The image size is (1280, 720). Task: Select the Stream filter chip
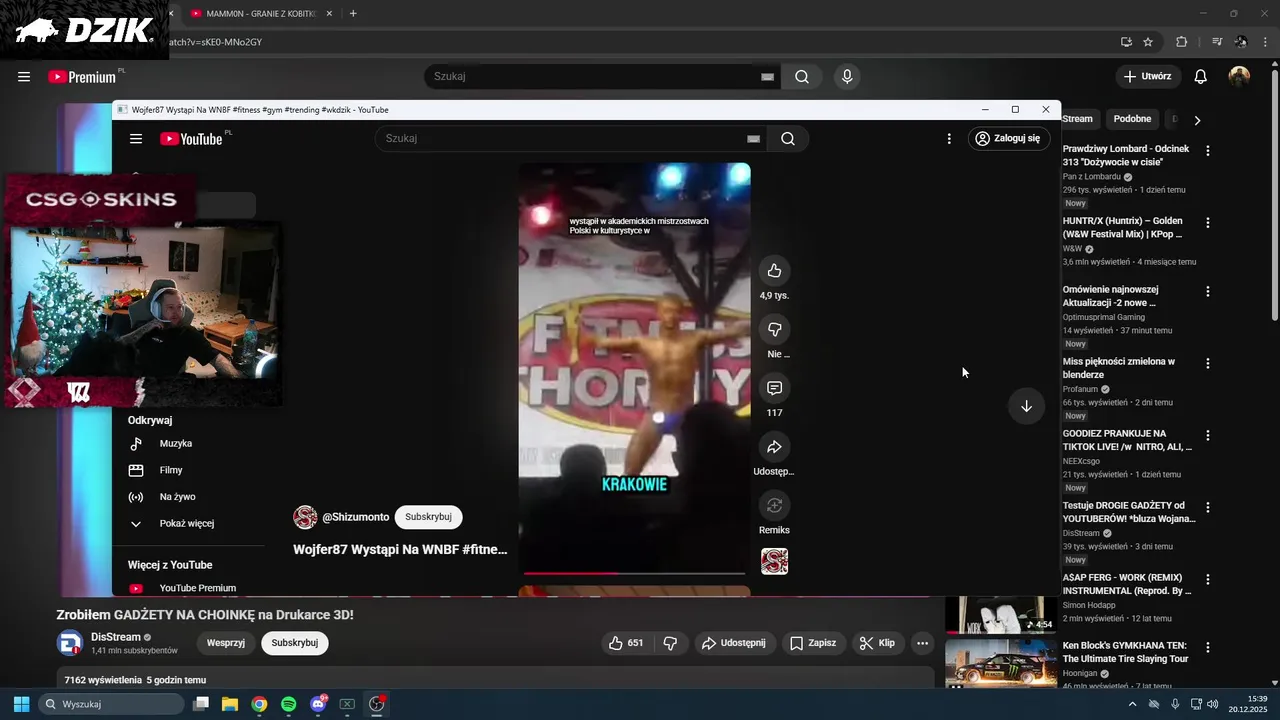1078,119
